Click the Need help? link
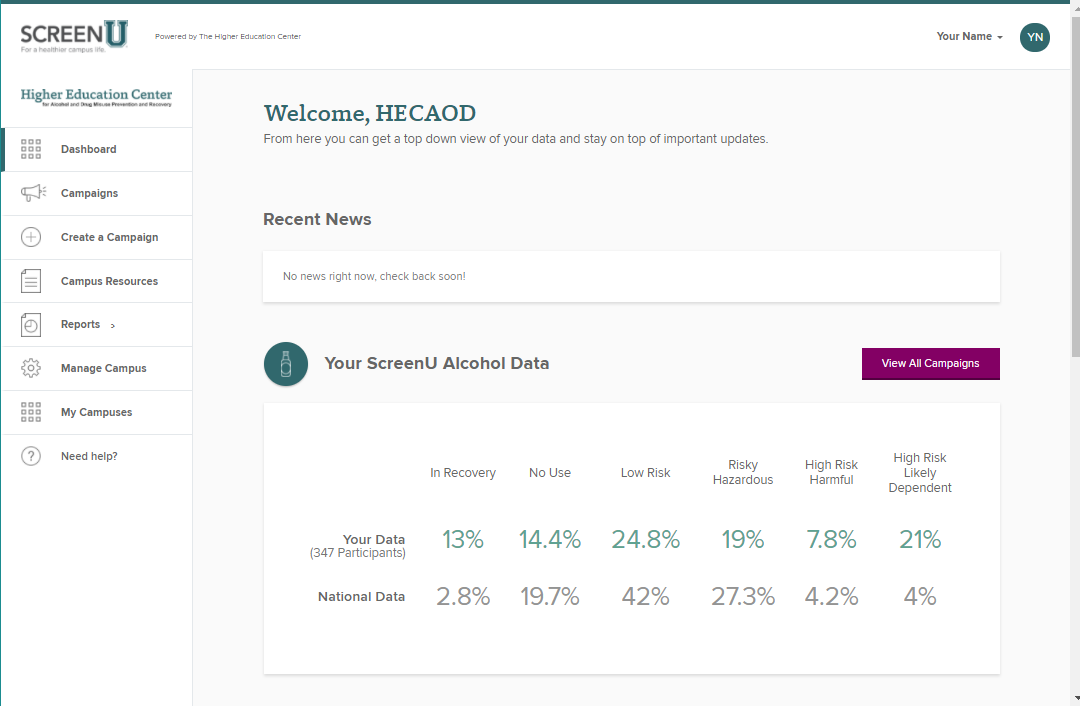Screen dimensions: 1080x706 (x=89, y=456)
